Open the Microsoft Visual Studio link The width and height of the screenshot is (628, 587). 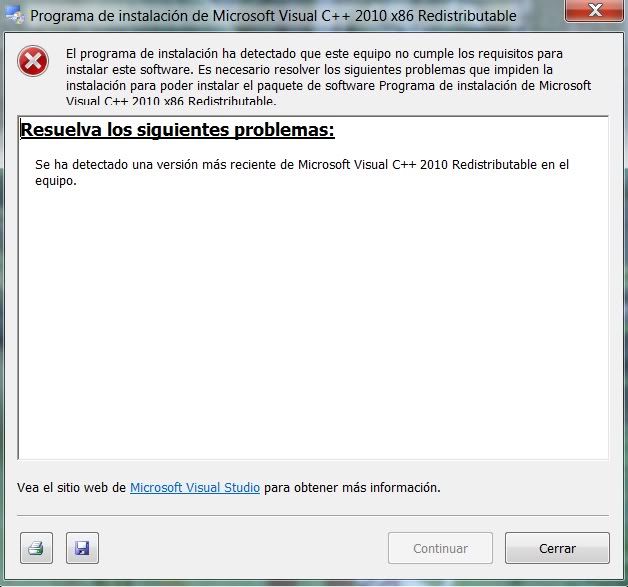(x=195, y=487)
